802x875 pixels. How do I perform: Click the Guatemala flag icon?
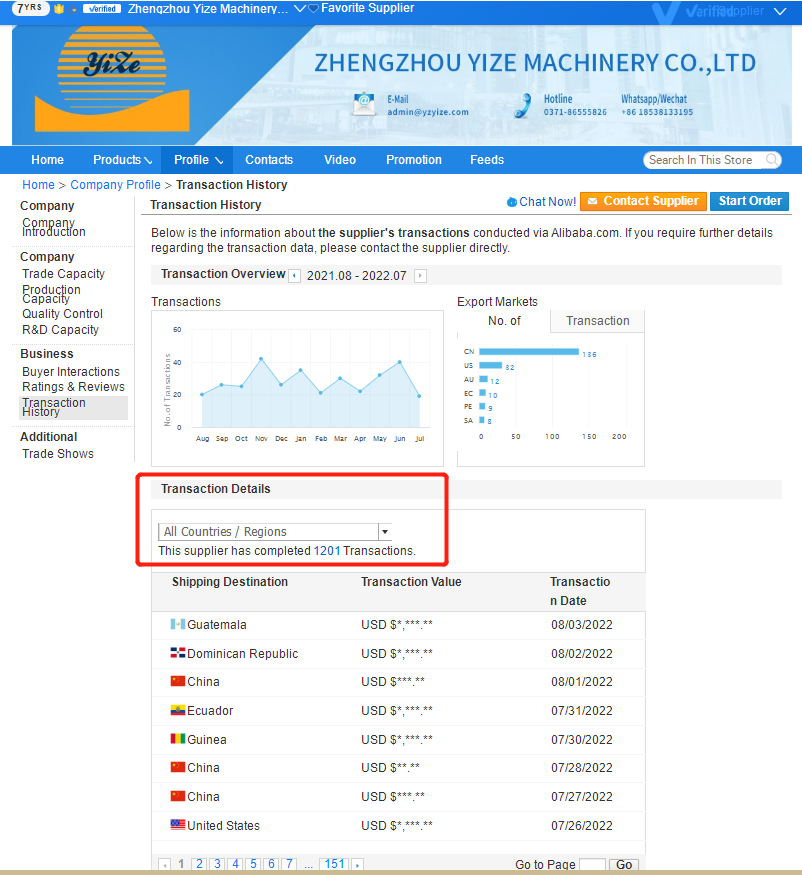(178, 625)
